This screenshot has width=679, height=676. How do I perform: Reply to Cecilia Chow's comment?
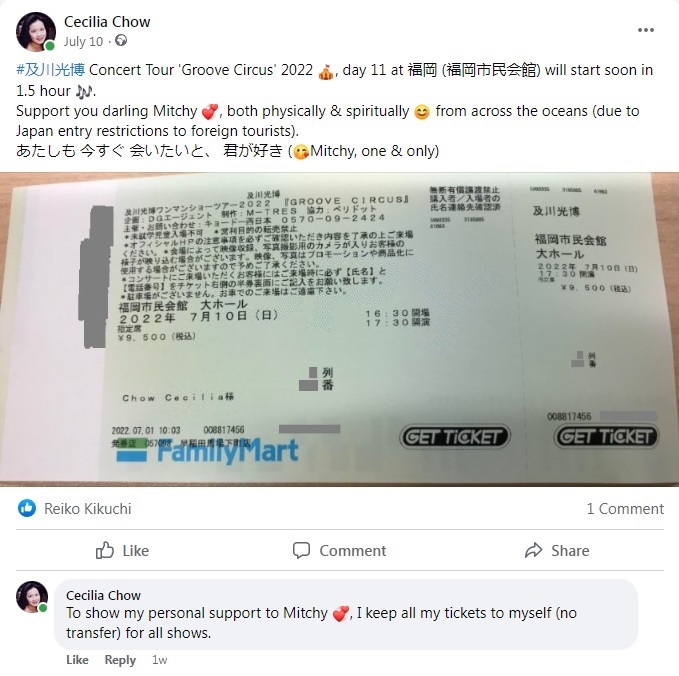(x=120, y=660)
